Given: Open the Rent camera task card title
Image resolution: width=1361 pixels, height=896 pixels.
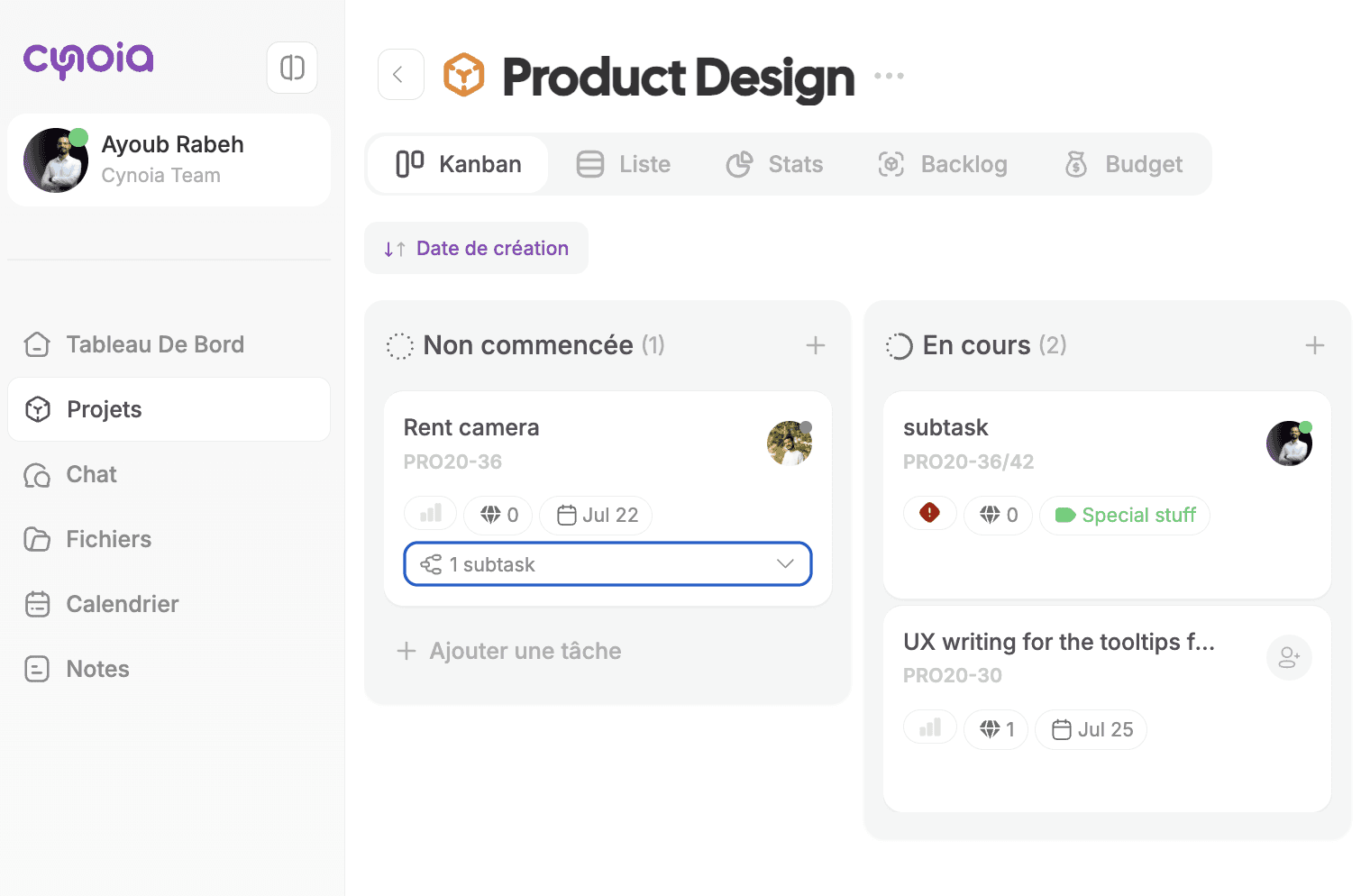Looking at the screenshot, I should tap(471, 427).
